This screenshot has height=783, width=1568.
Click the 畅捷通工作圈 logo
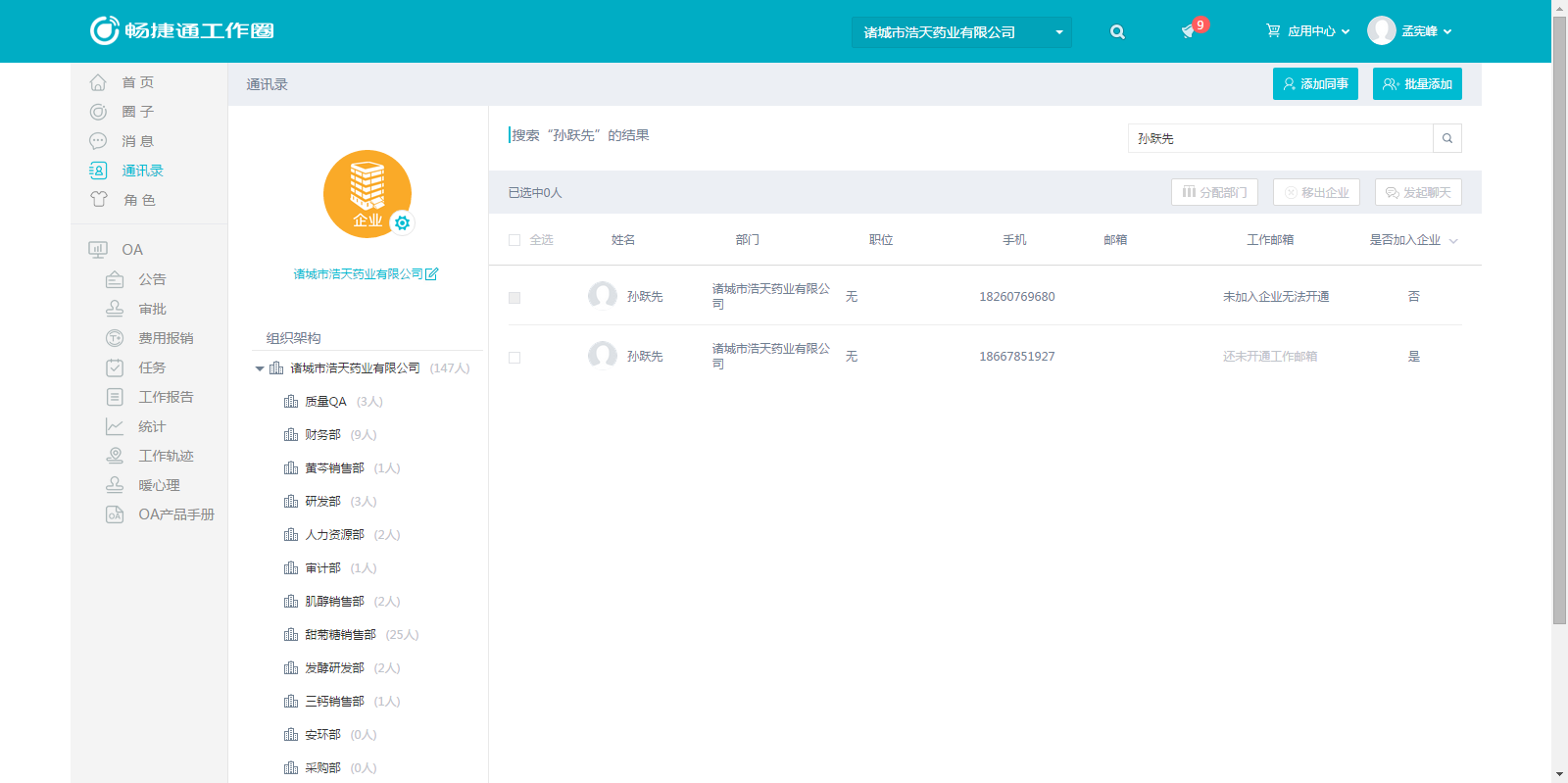[182, 30]
